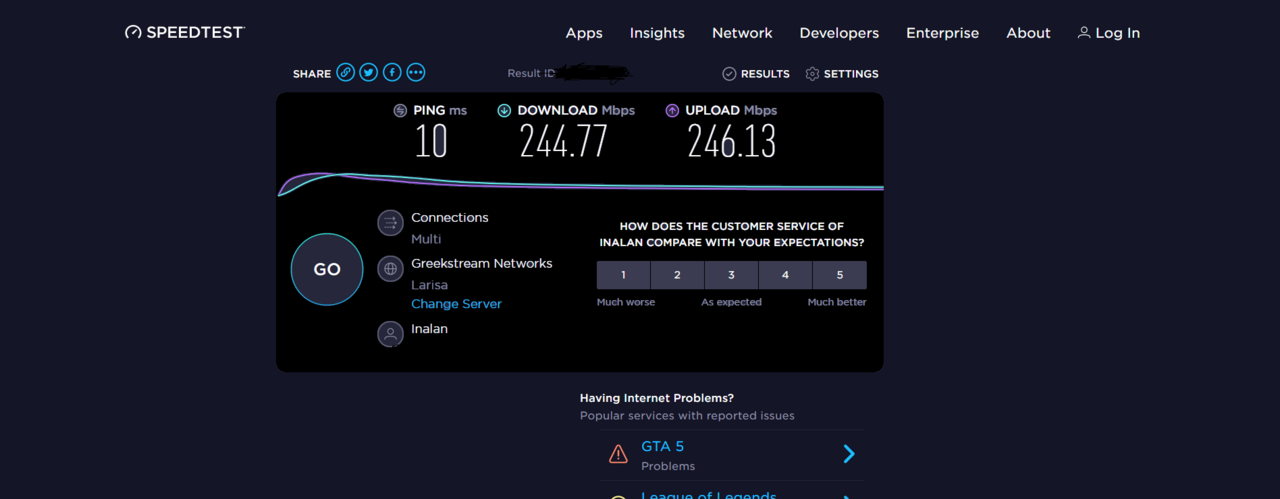Screen dimensions: 1280x499
Task: Click the Greekstream Networks globe icon
Action: pyautogui.click(x=390, y=268)
